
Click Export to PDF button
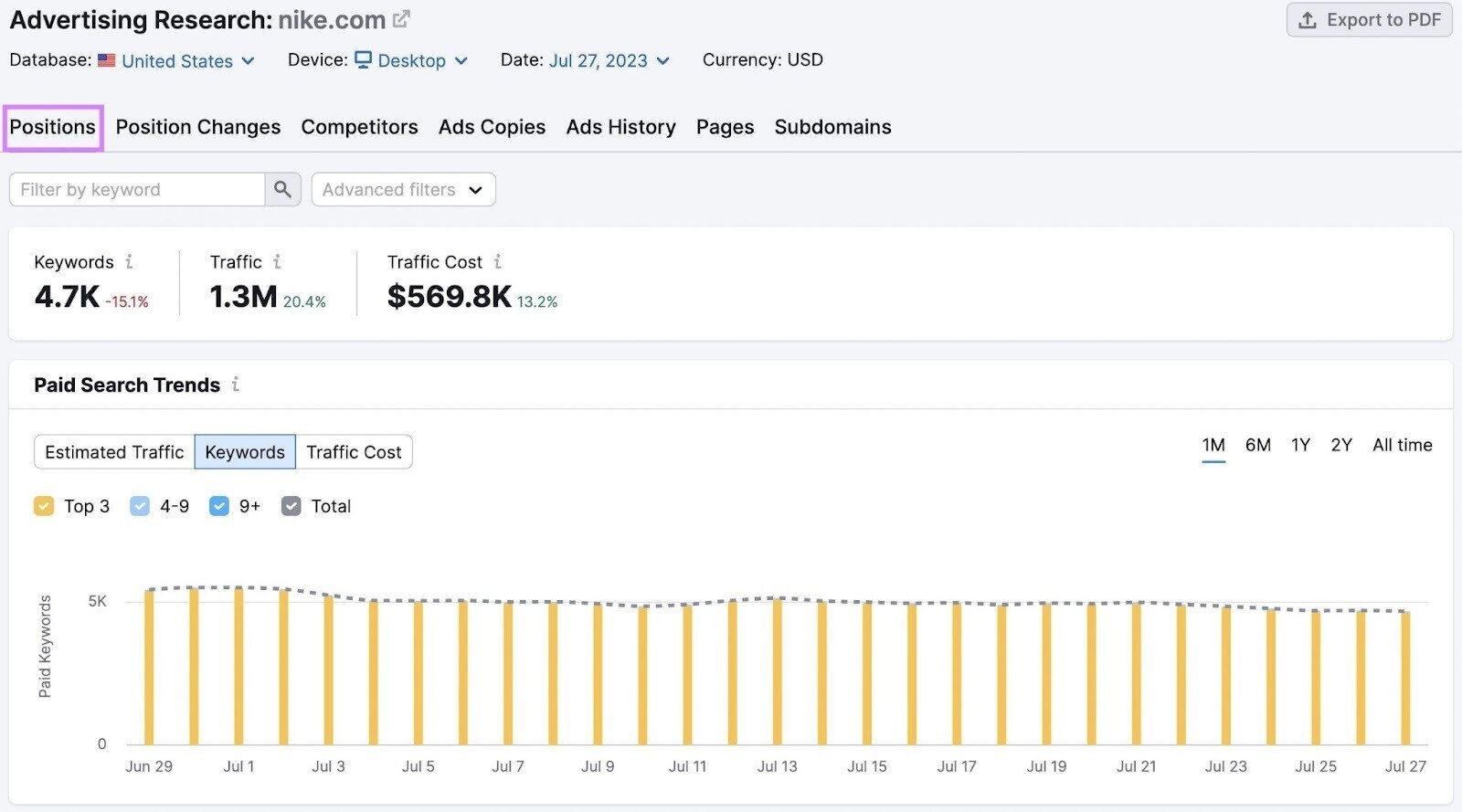pyautogui.click(x=1369, y=20)
